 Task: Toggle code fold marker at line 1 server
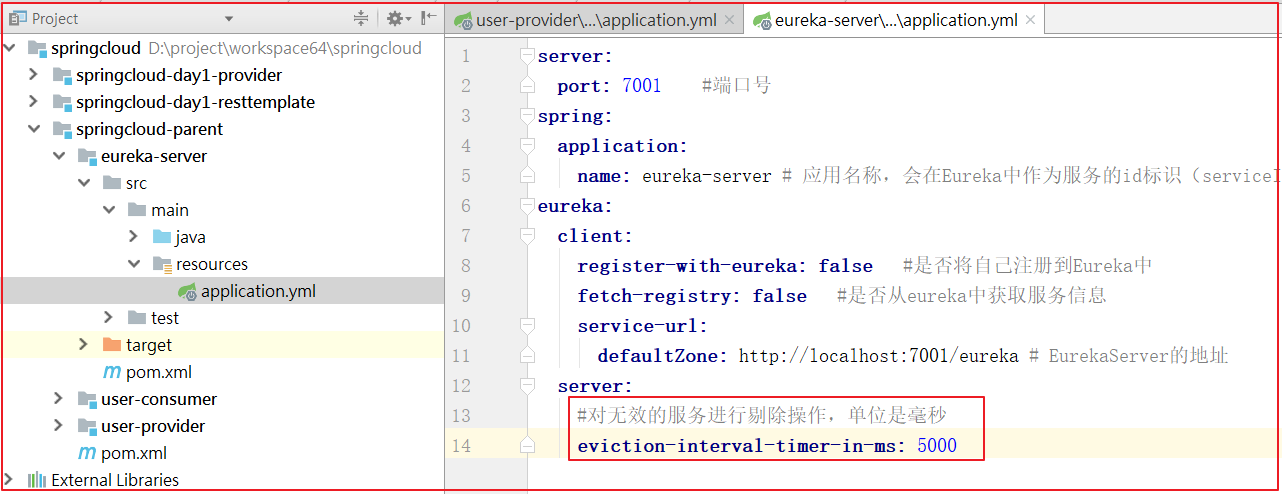(x=527, y=57)
